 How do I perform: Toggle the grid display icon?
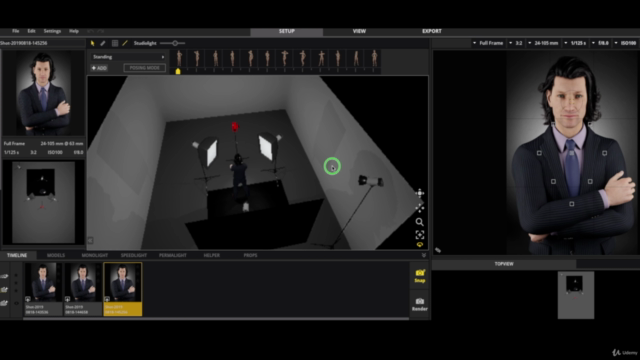click(x=115, y=43)
